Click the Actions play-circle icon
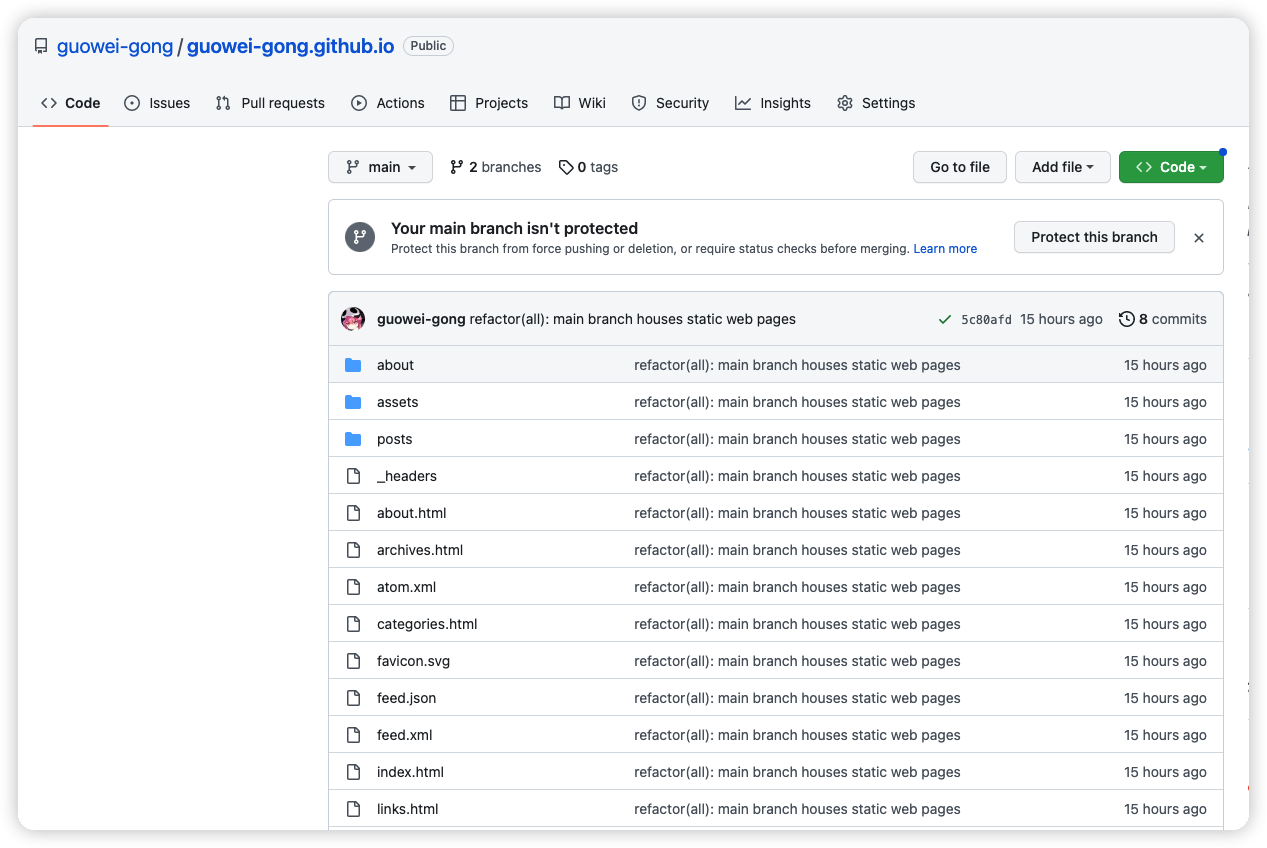This screenshot has height=848, width=1267. (357, 102)
